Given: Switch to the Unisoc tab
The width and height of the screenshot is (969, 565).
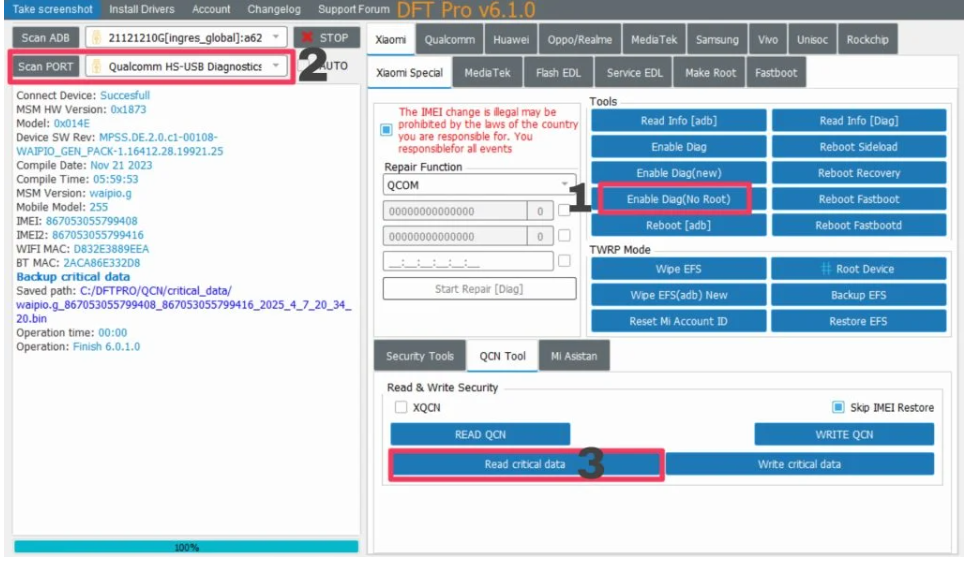Looking at the screenshot, I should (812, 40).
